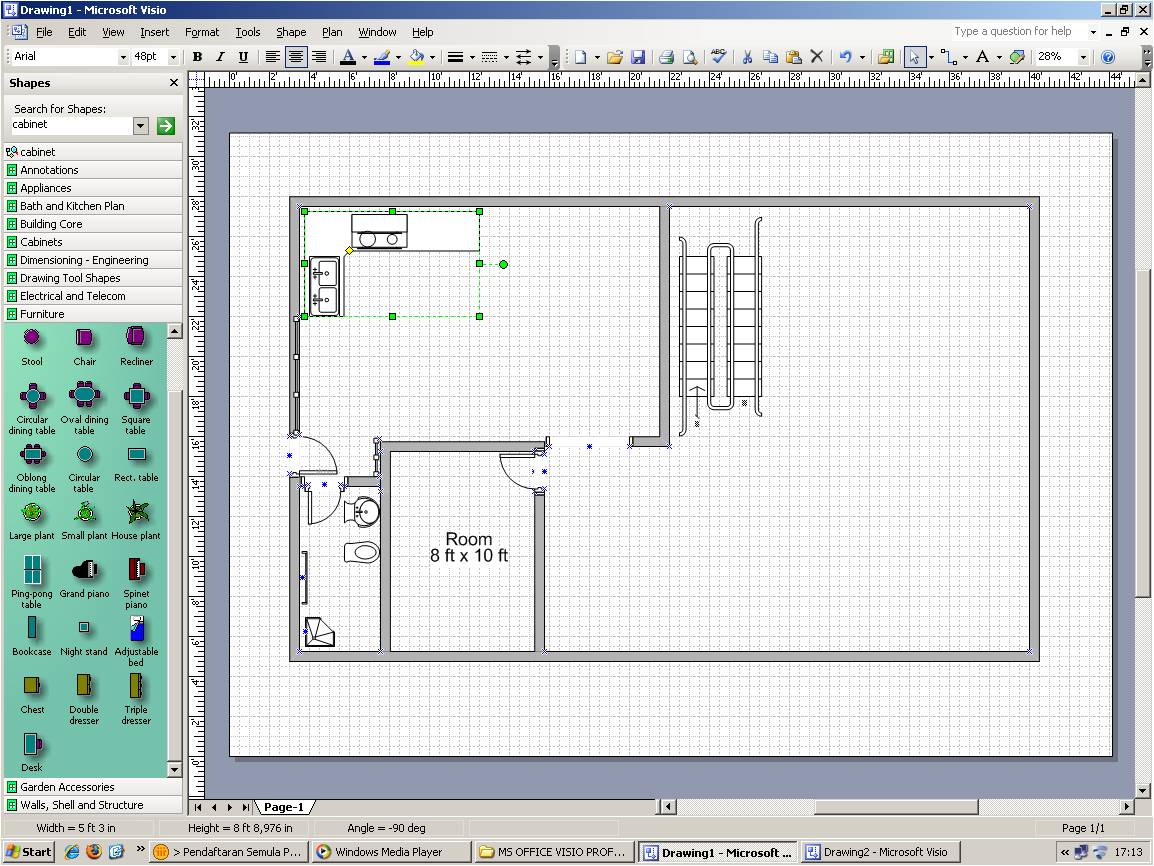Pick the Recliner shape
The image size is (1154, 866).
click(x=136, y=346)
